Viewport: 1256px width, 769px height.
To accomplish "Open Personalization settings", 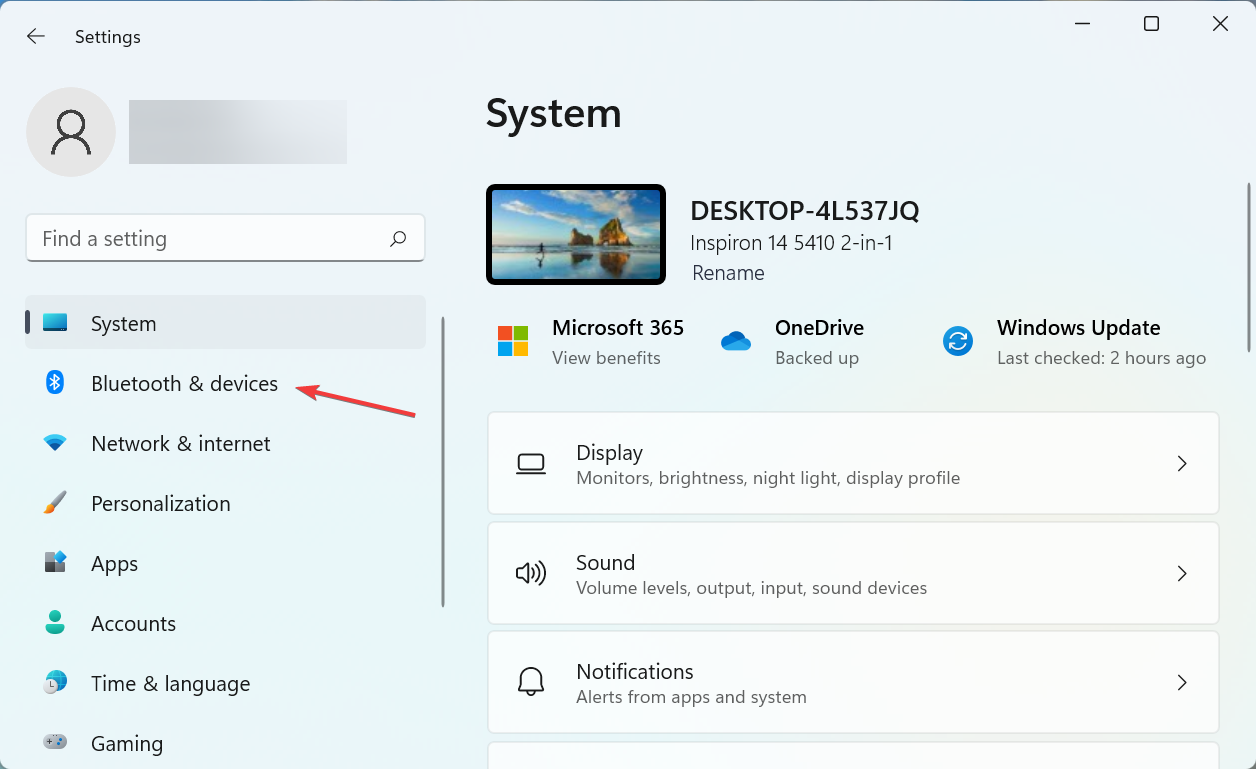I will pyautogui.click(x=226, y=503).
